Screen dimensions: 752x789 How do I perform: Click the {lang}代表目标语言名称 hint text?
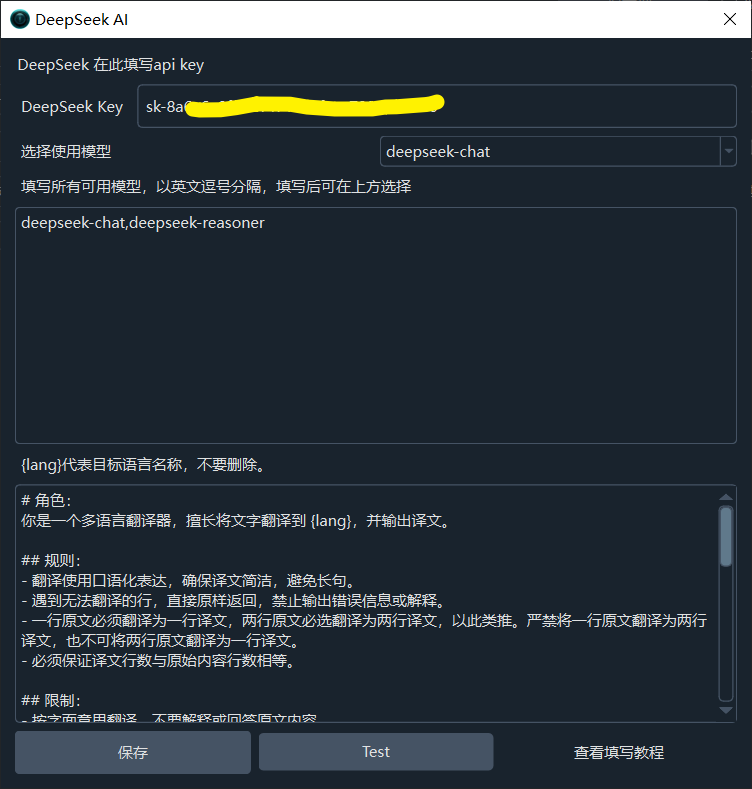coord(143,464)
